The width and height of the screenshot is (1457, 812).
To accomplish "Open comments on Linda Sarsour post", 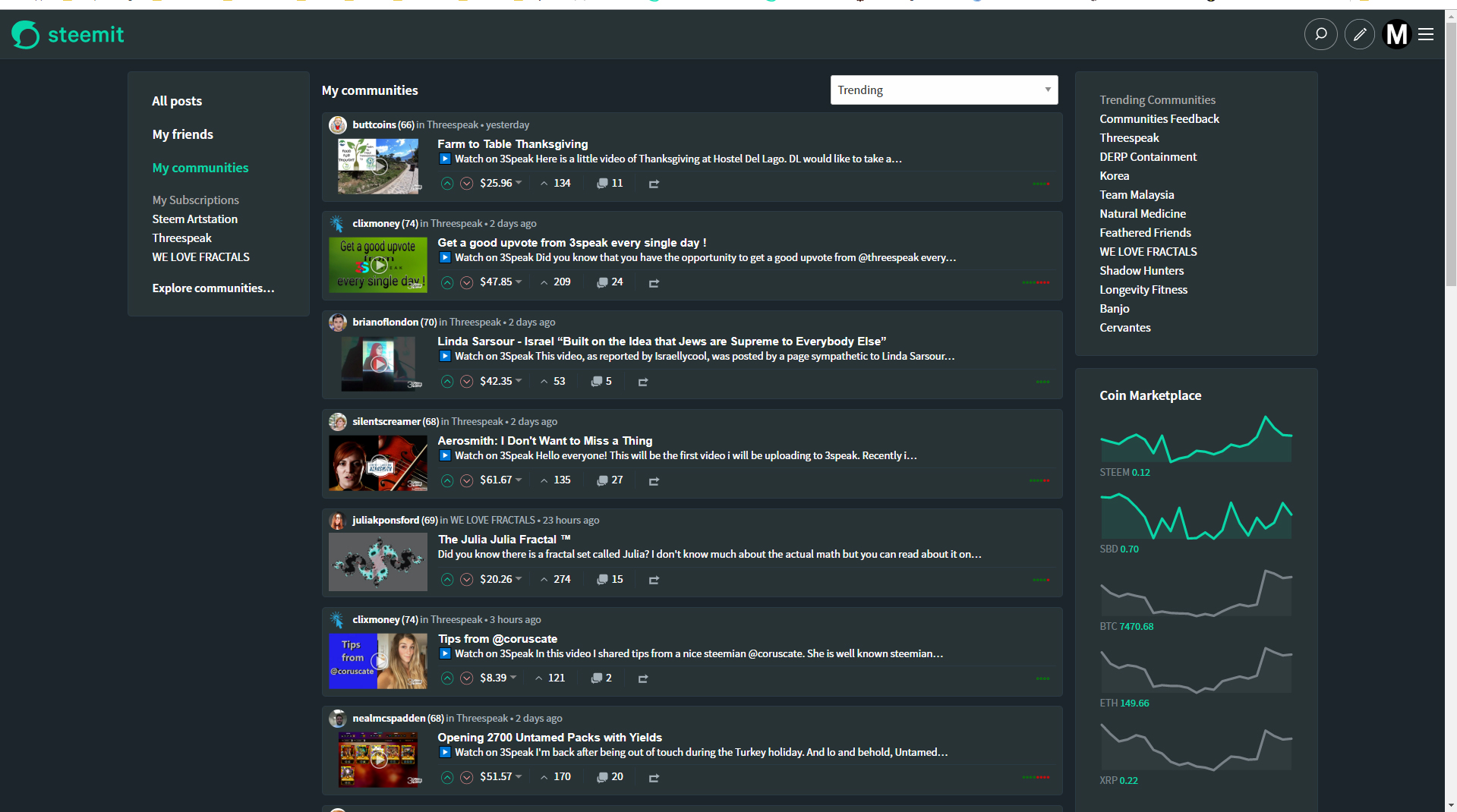I will pyautogui.click(x=601, y=381).
